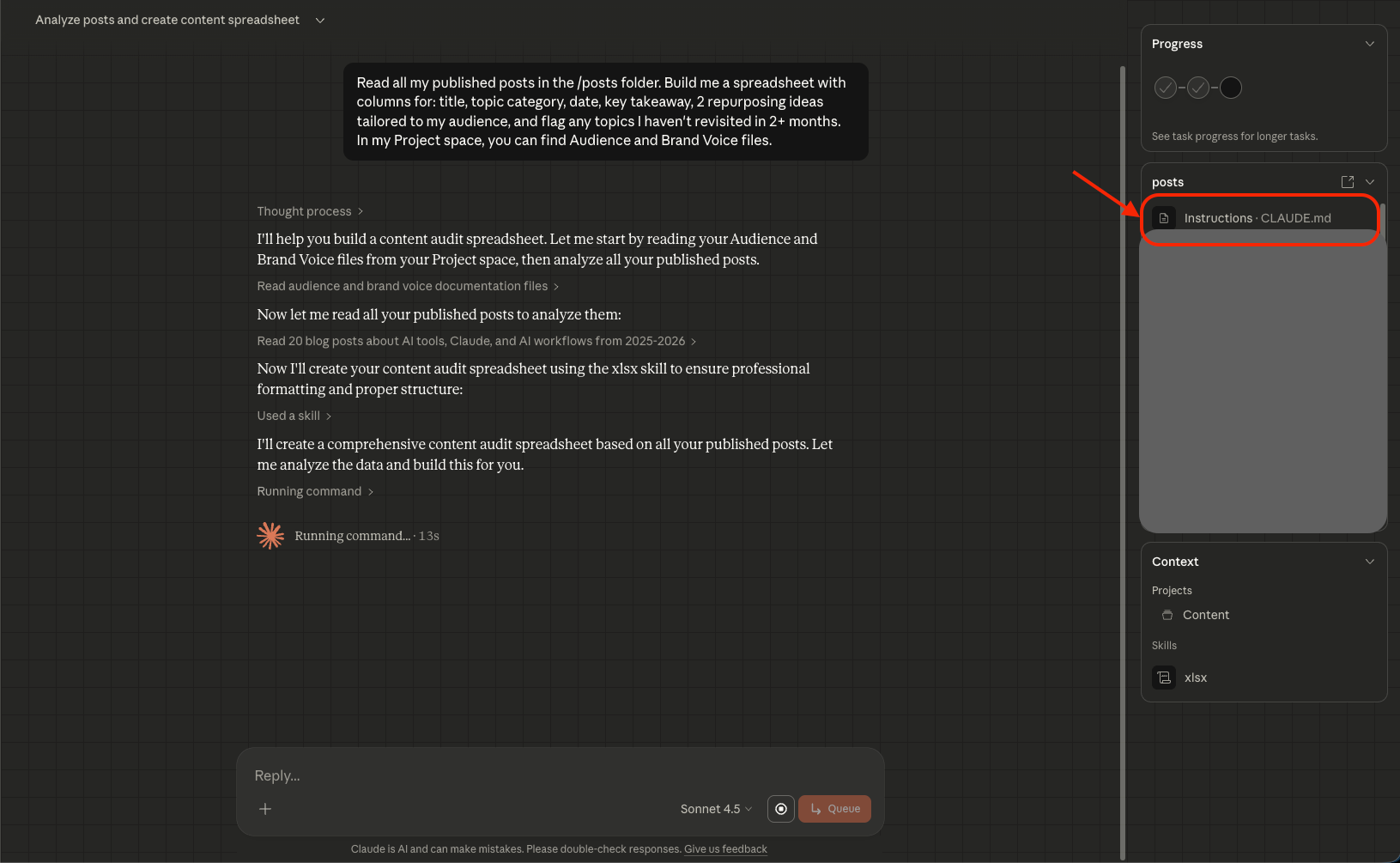This screenshot has width=1400, height=863.
Task: Click the posts panel heading
Action: click(1167, 182)
